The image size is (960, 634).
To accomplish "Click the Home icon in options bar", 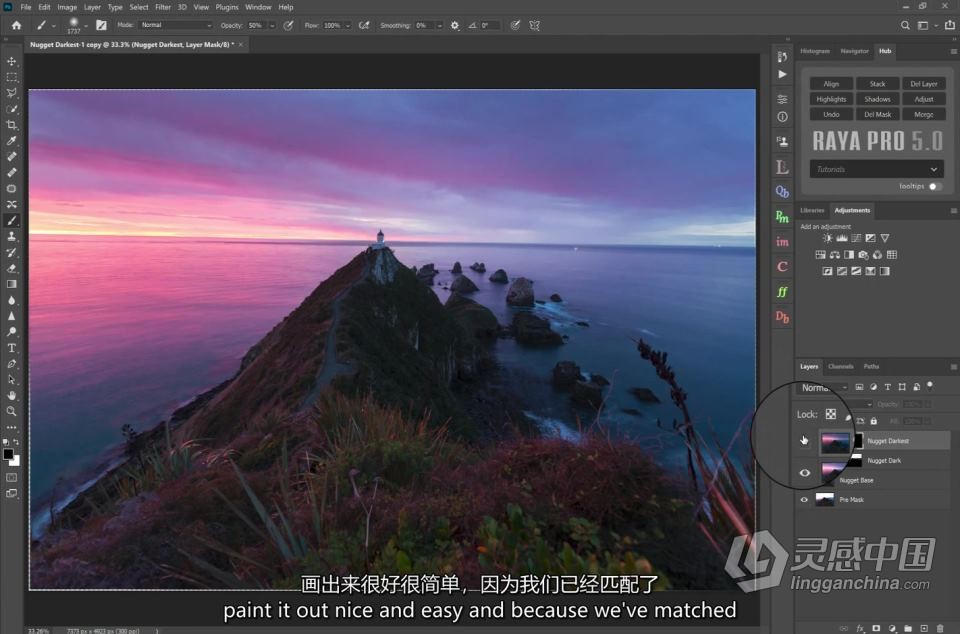I will pos(17,26).
